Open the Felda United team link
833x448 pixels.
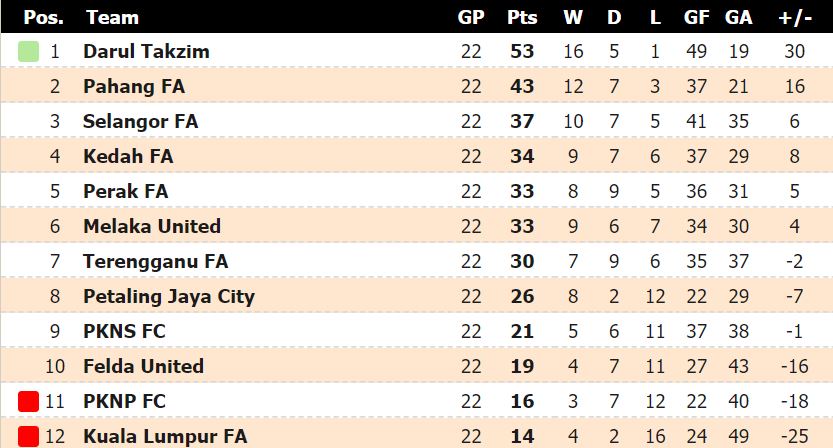click(143, 366)
